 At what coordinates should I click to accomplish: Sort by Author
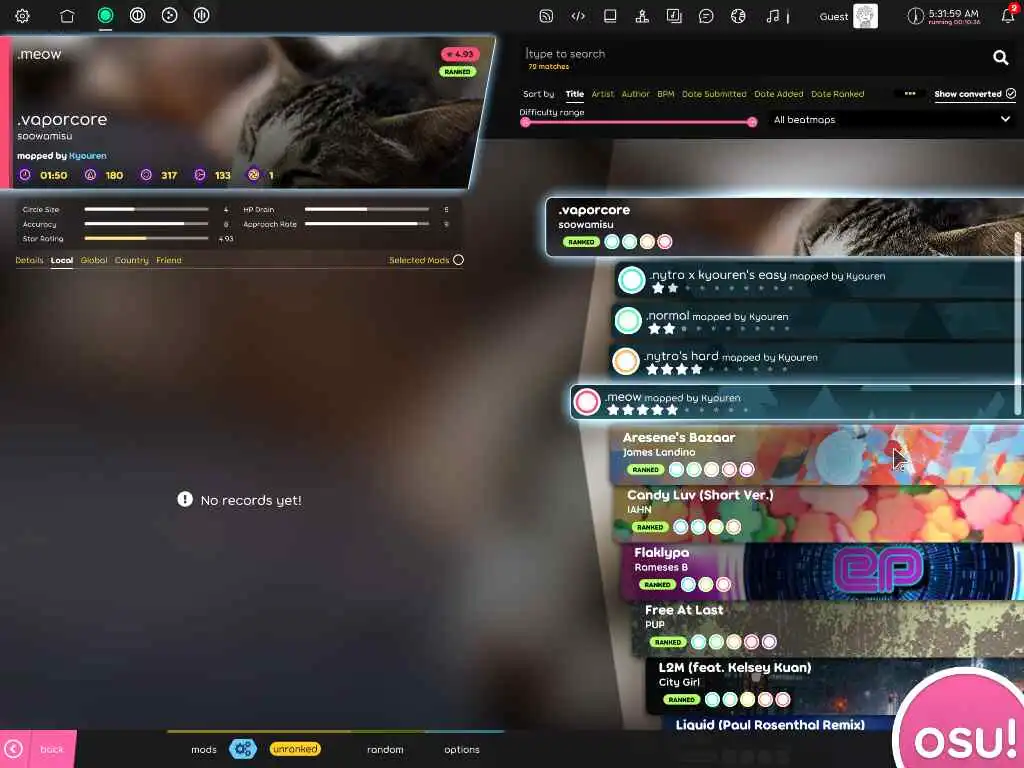point(635,94)
